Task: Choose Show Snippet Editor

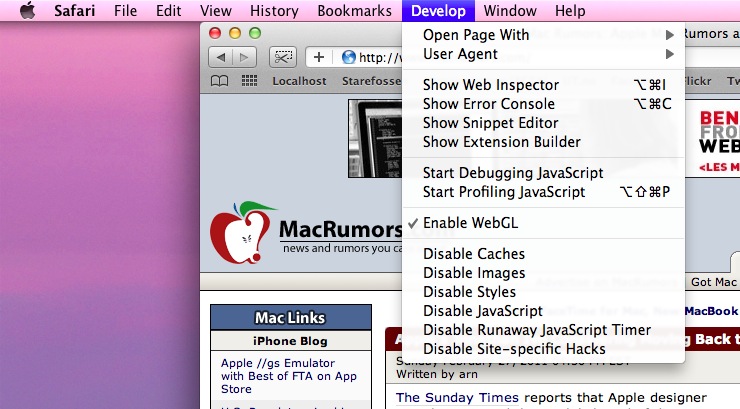Action: point(543,123)
